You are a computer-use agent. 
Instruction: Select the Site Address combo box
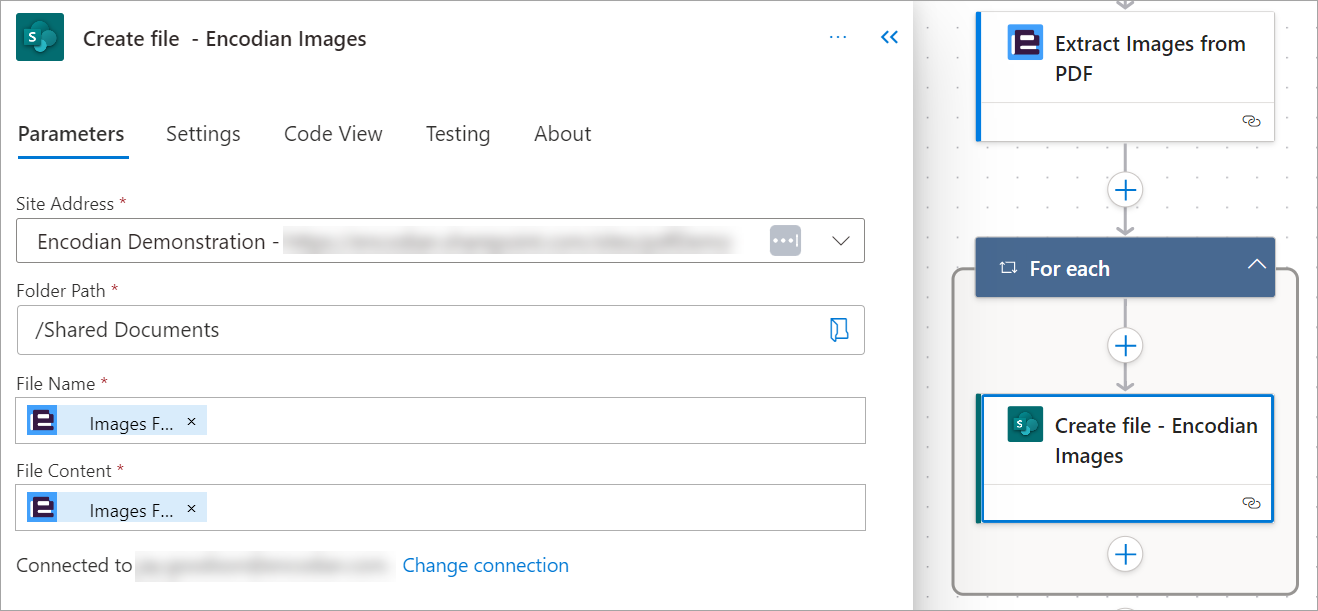441,241
